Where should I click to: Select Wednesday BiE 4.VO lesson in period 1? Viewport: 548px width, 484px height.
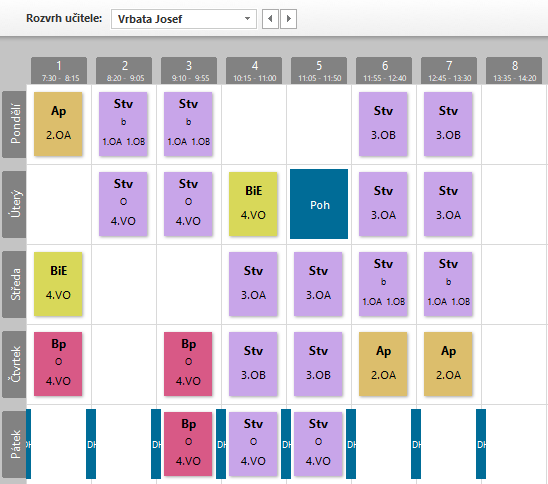coord(58,284)
